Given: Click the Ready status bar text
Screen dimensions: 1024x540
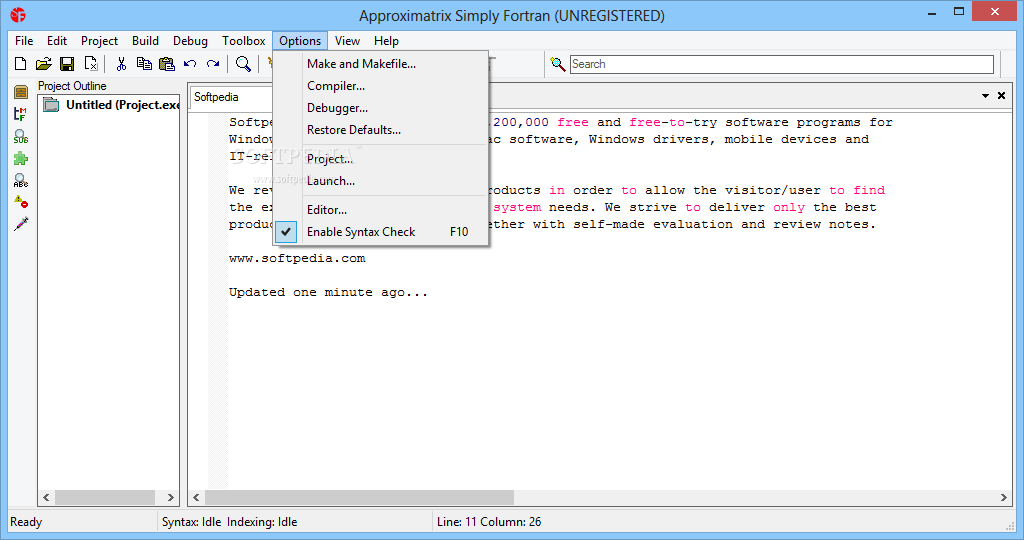Looking at the screenshot, I should [x=26, y=522].
